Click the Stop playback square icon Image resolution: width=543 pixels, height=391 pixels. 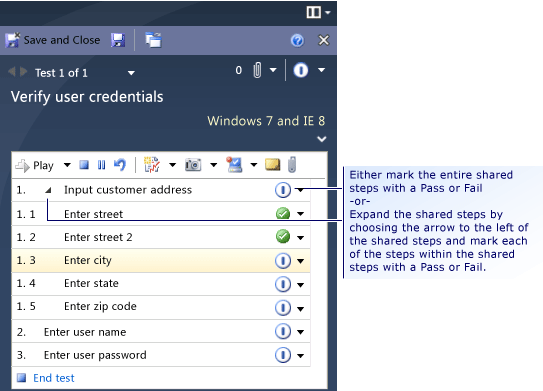(84, 165)
